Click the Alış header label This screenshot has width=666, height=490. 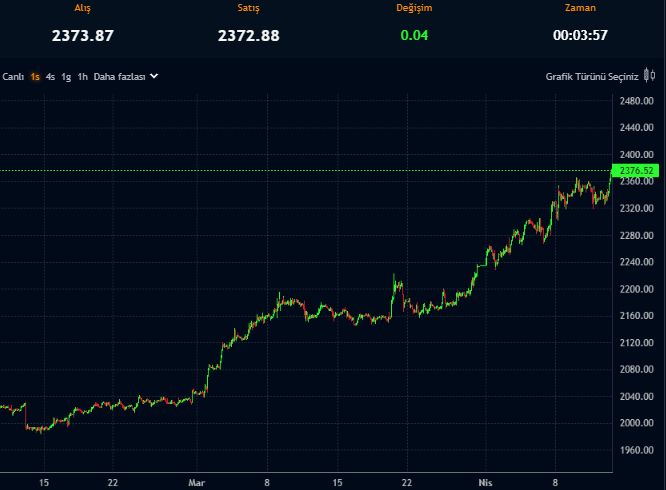[x=83, y=8]
